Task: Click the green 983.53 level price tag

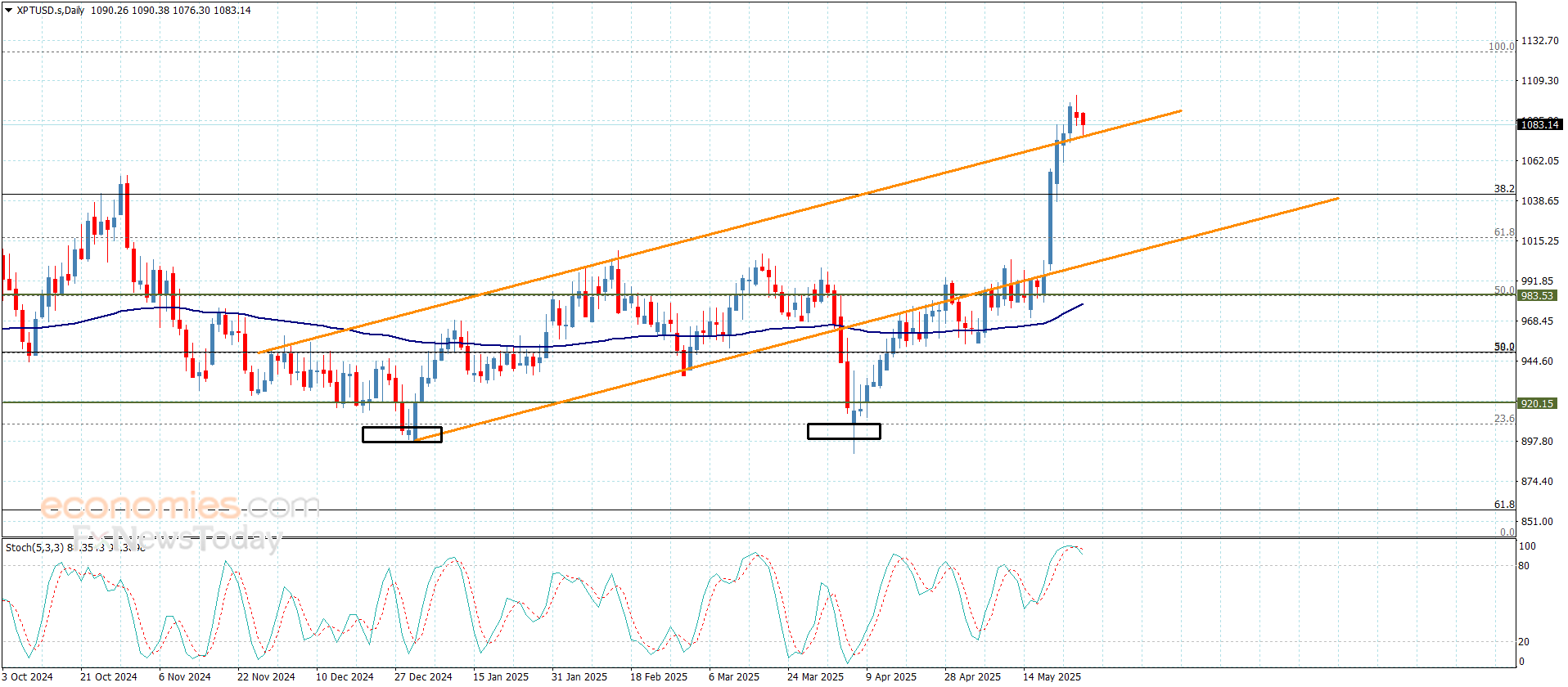Action: click(1537, 296)
